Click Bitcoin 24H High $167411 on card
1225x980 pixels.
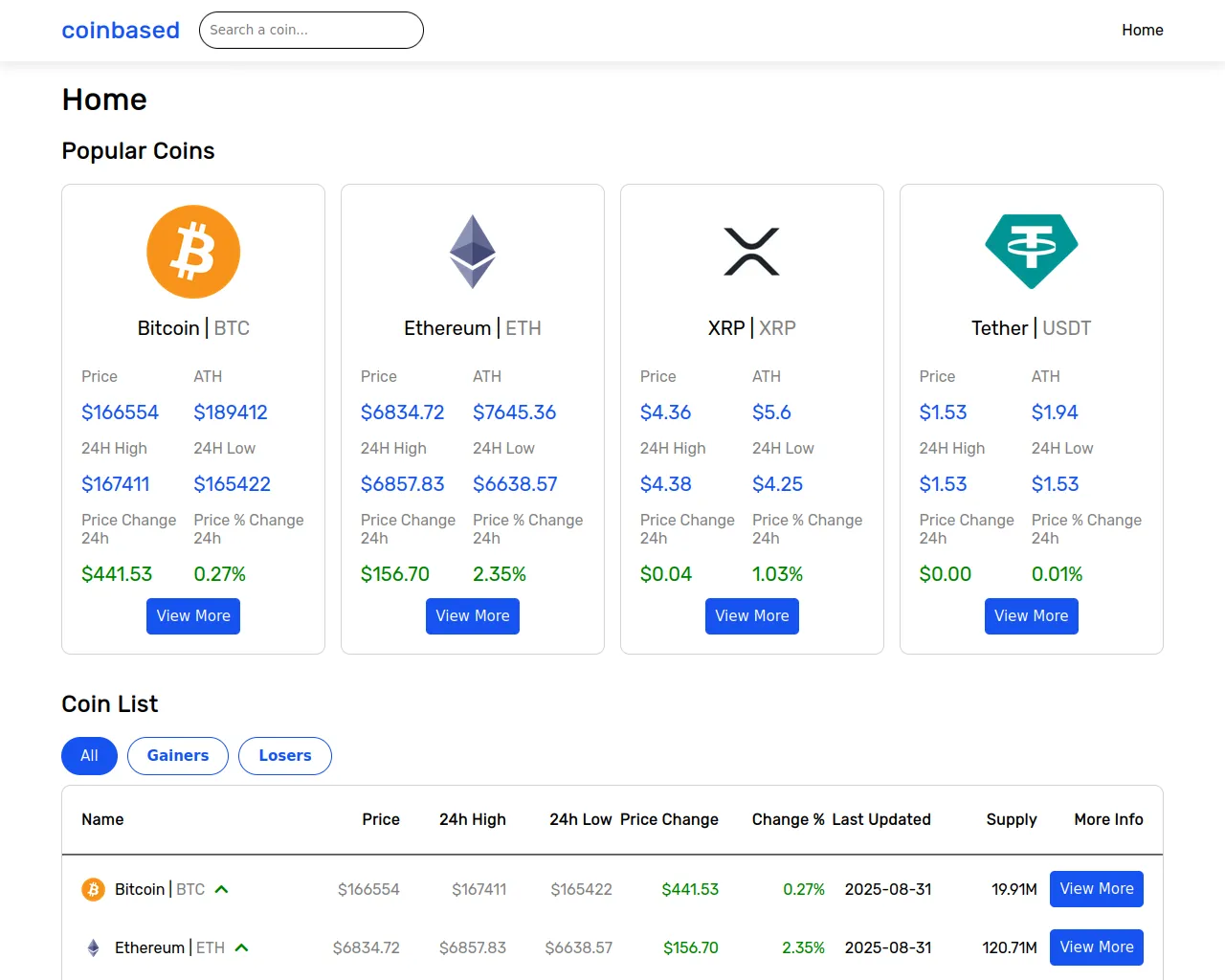(x=116, y=484)
